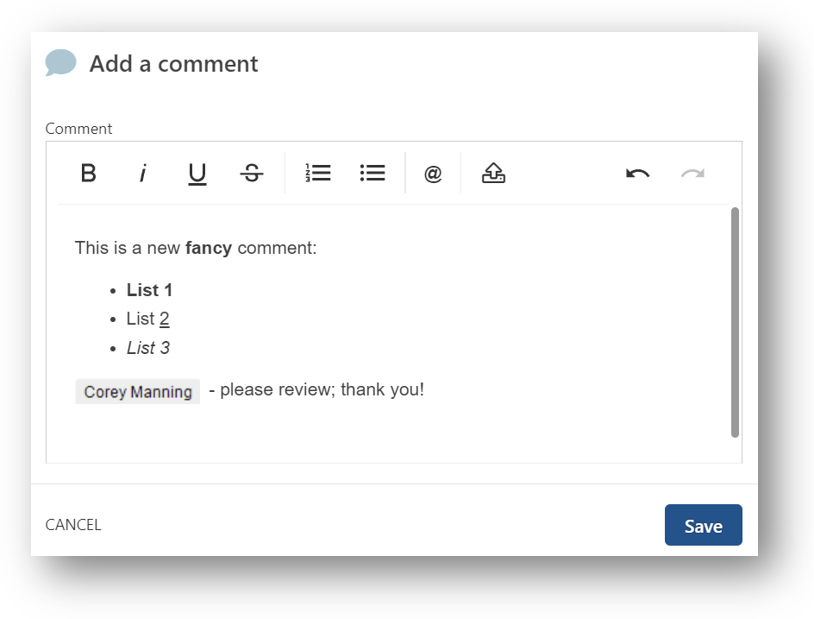Click the redo arrow icon

(x=692, y=174)
